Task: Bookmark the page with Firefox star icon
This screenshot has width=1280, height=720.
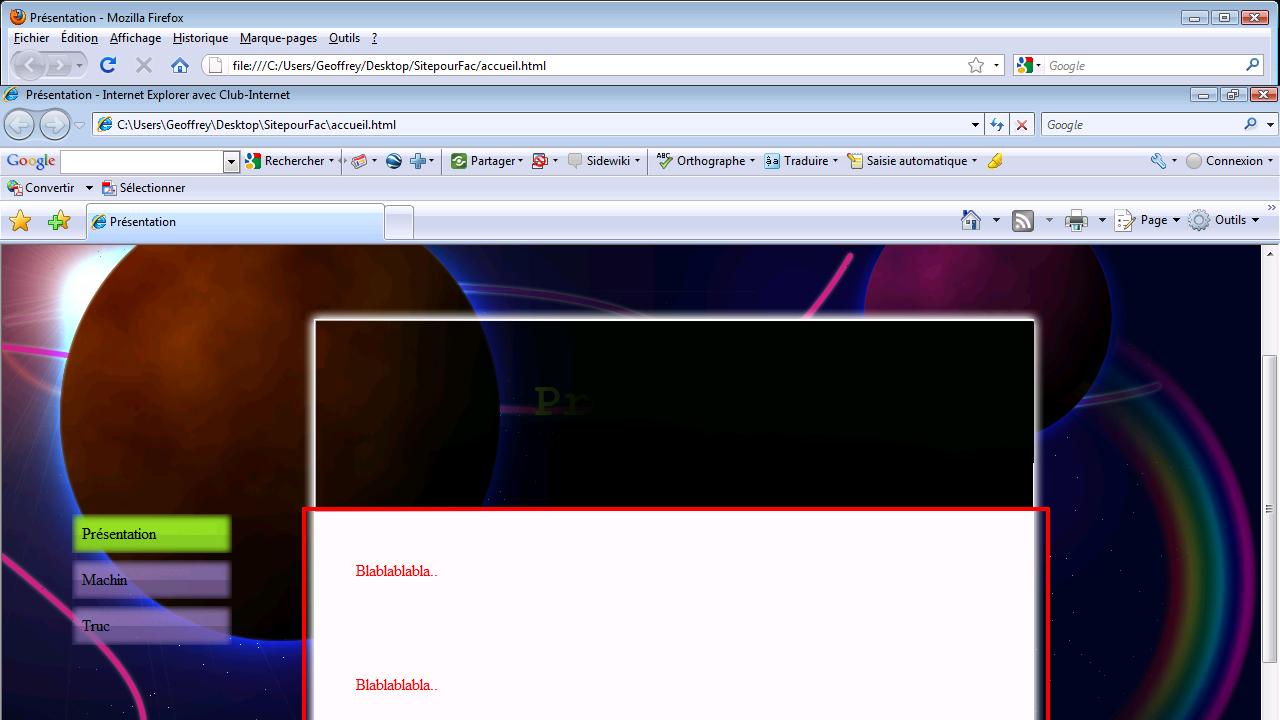Action: [976, 65]
